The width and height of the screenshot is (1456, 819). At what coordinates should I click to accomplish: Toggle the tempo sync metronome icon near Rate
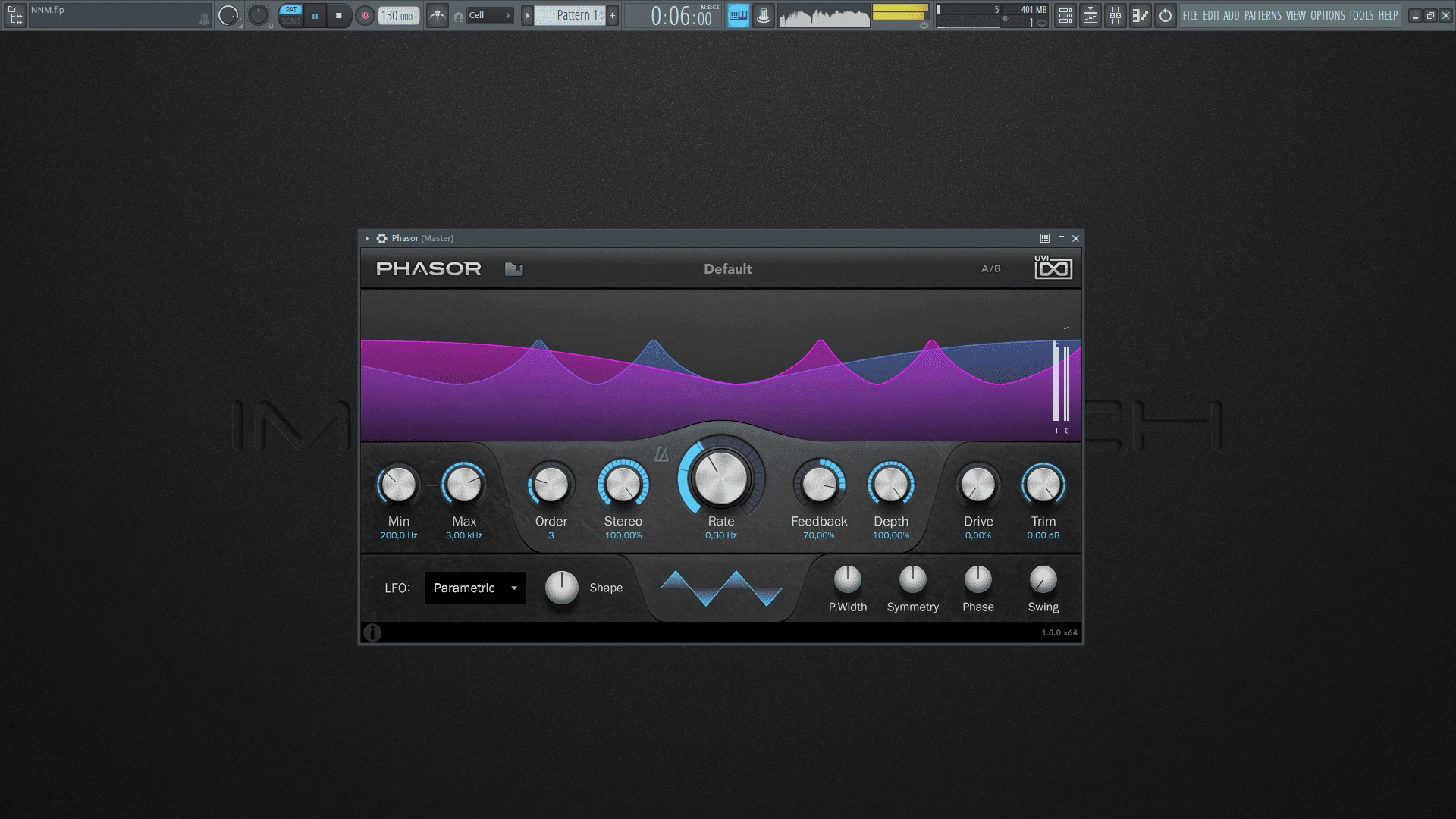[661, 454]
